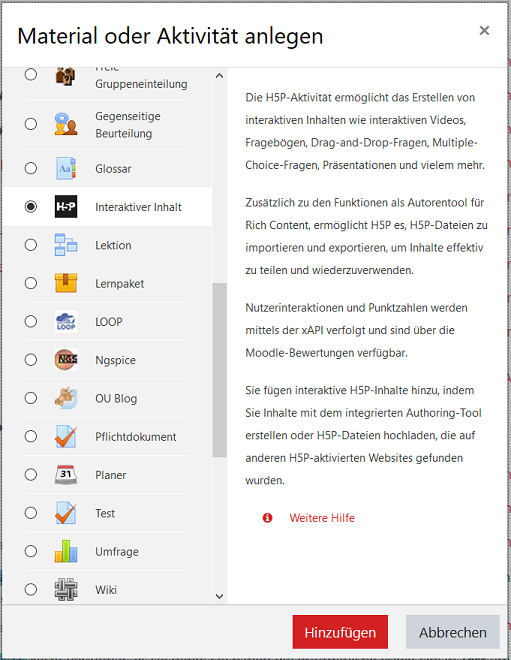Click the Umfrage bar chart icon
The width and height of the screenshot is (511, 660).
pos(66,551)
